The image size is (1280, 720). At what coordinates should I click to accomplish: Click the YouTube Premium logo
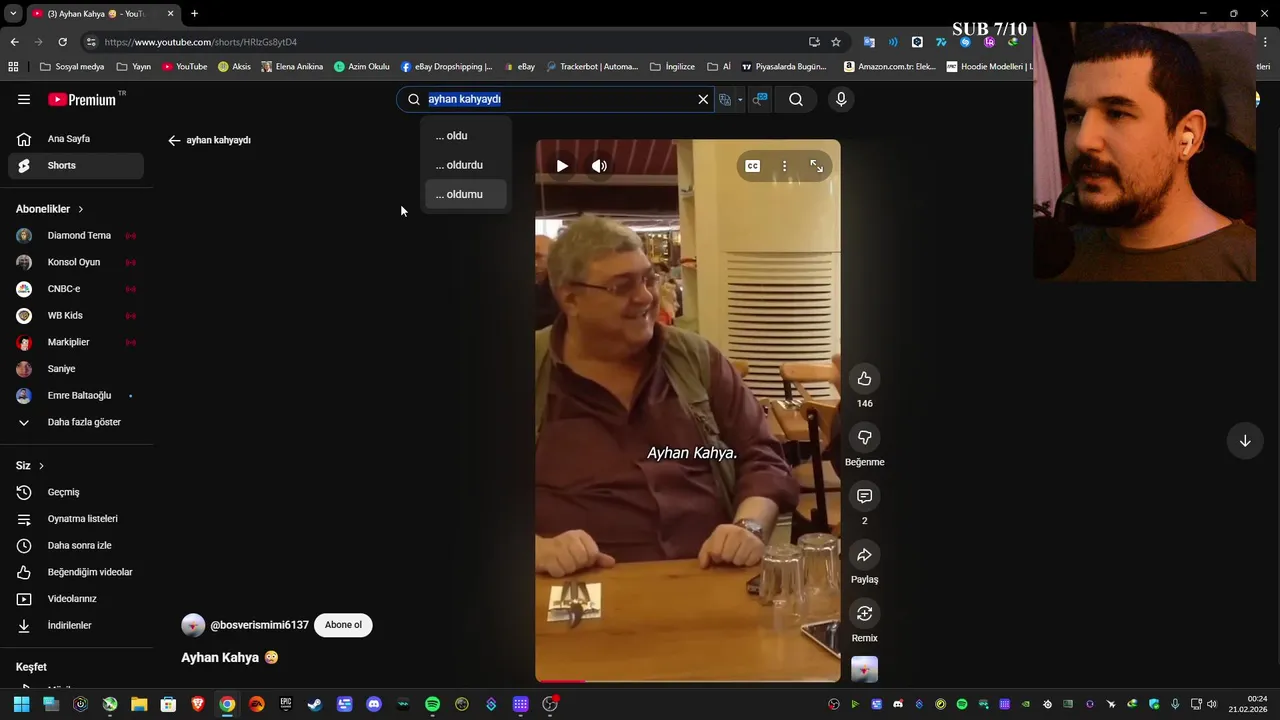82,99
